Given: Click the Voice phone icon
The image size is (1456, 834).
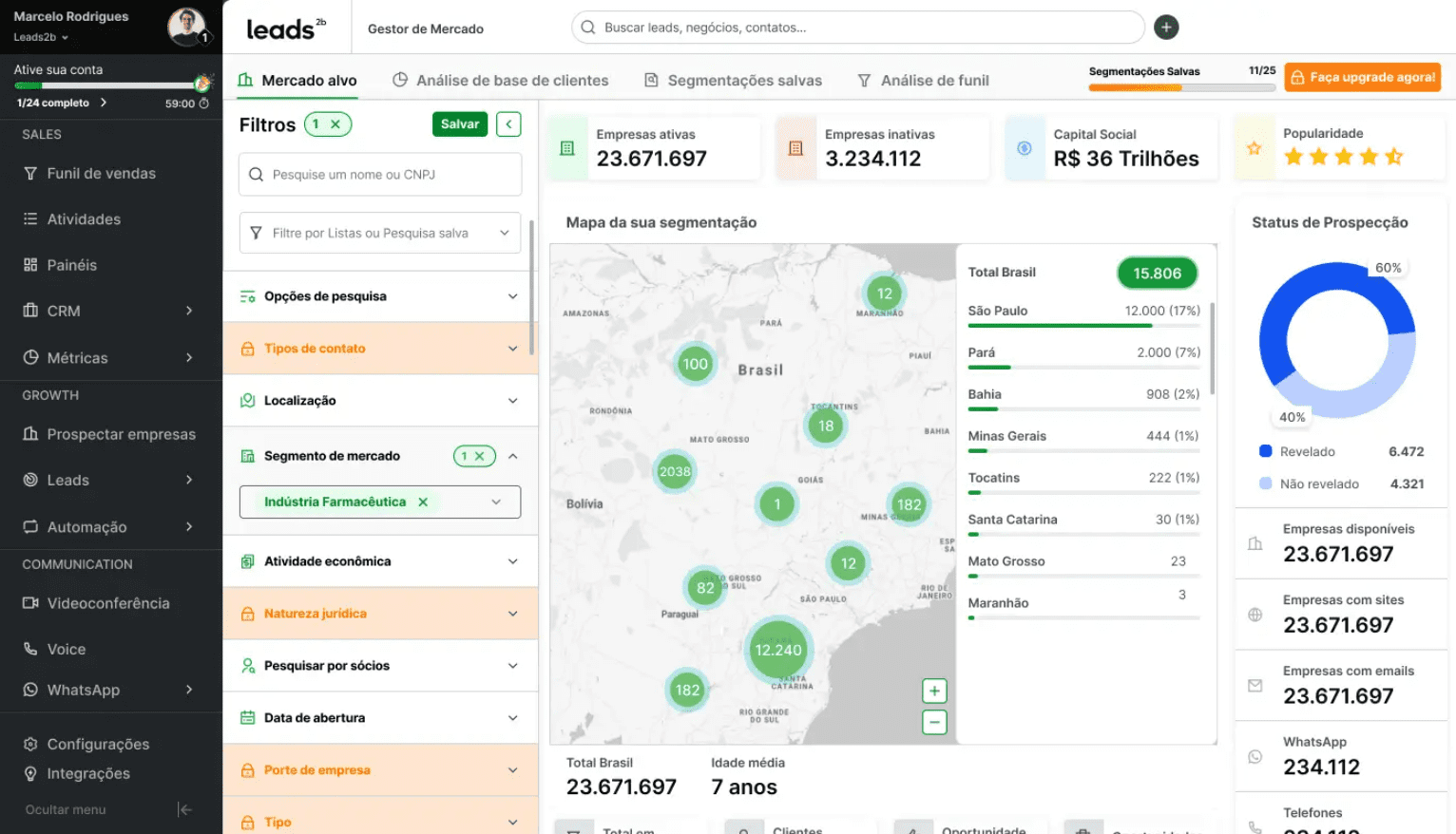Looking at the screenshot, I should (x=30, y=650).
